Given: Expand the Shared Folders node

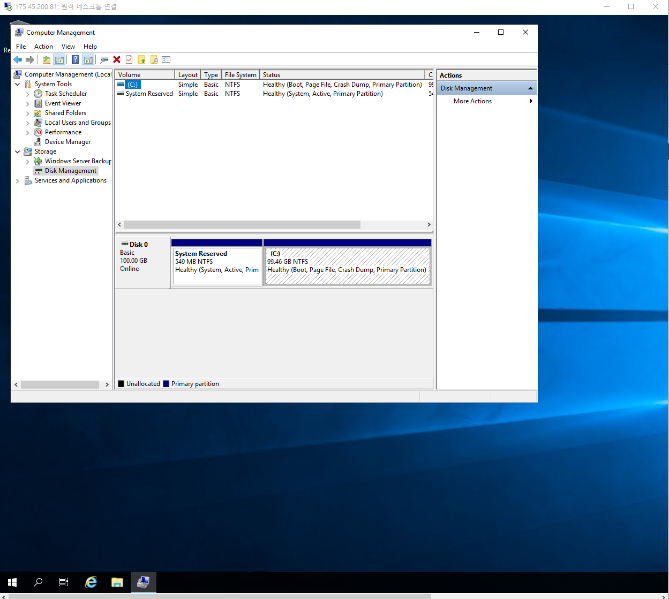Looking at the screenshot, I should click(x=28, y=113).
